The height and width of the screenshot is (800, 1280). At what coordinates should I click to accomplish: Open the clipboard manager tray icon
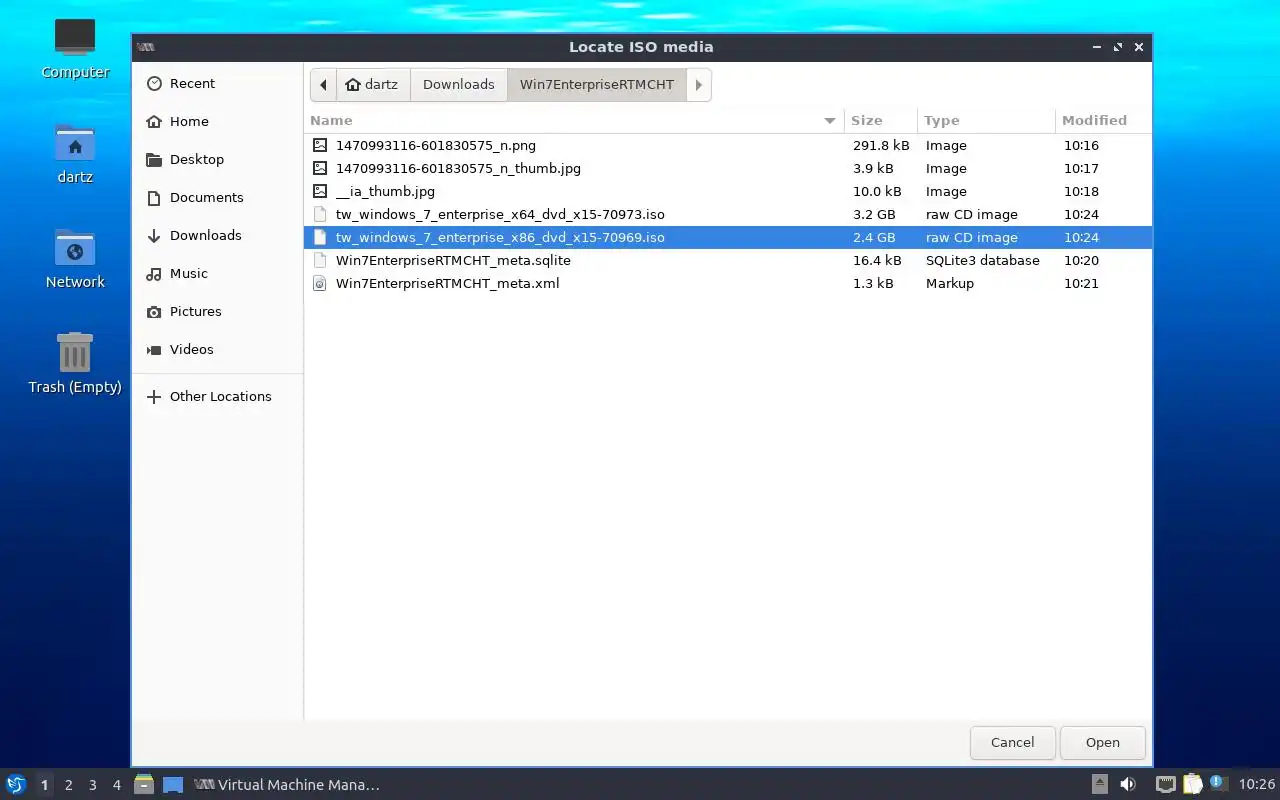(x=1192, y=785)
